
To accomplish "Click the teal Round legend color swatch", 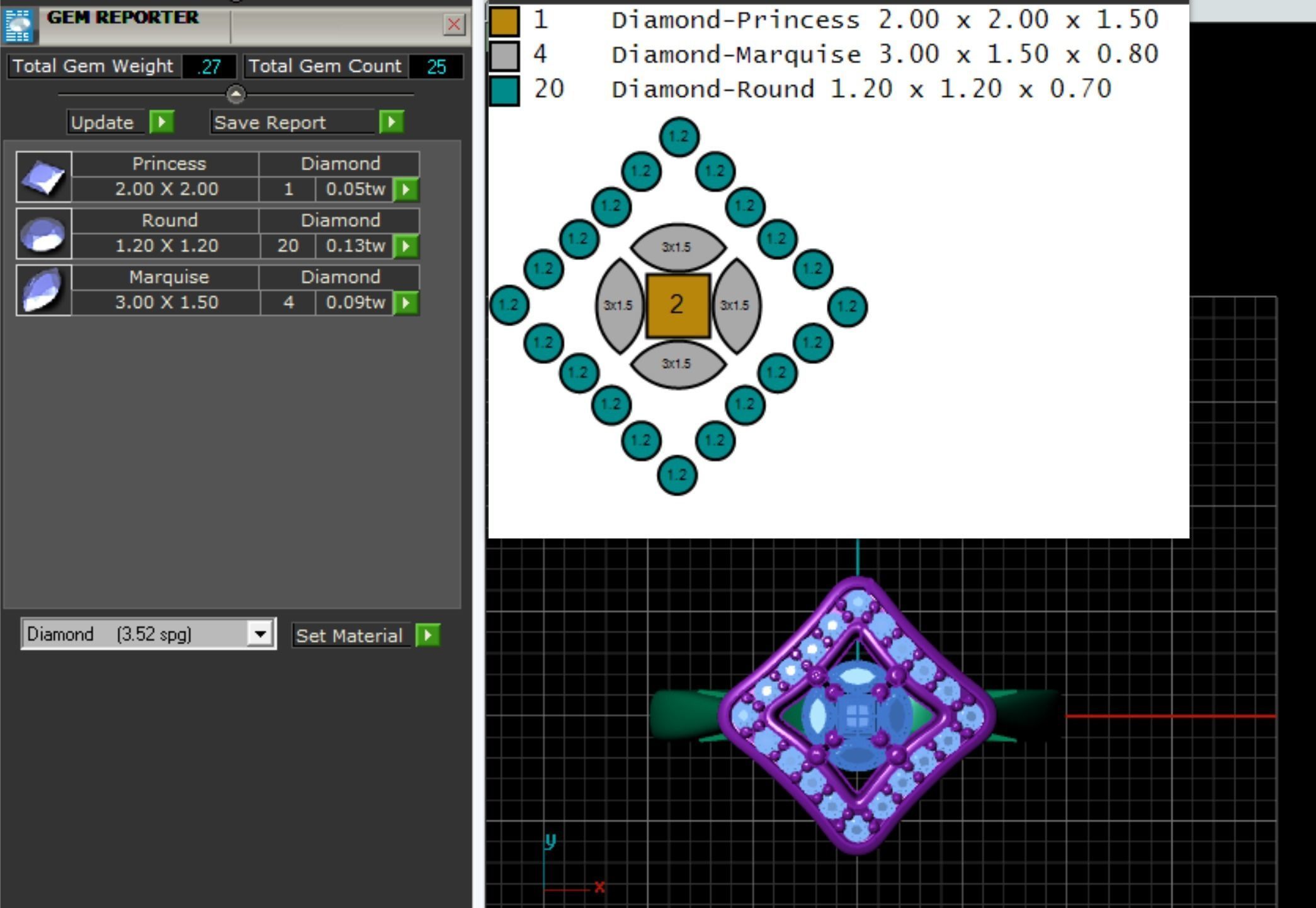I will coord(504,90).
